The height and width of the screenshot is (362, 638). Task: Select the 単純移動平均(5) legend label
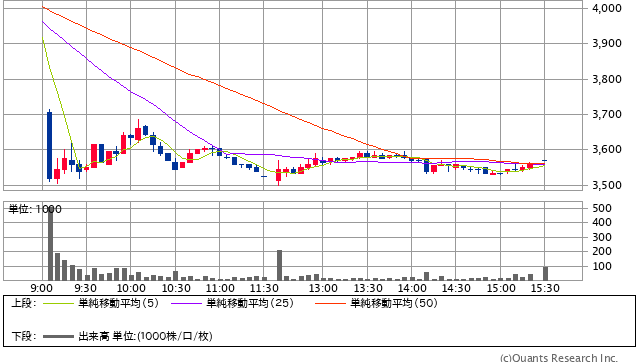click(118, 303)
